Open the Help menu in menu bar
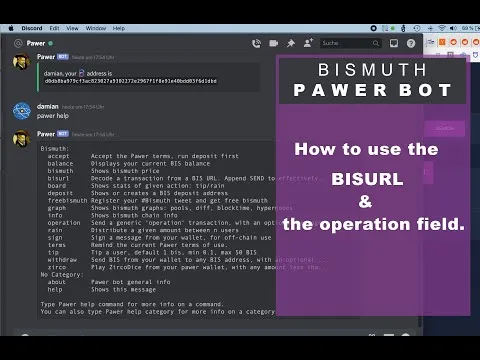Viewport: 480px width, 360px height. [x=119, y=28]
